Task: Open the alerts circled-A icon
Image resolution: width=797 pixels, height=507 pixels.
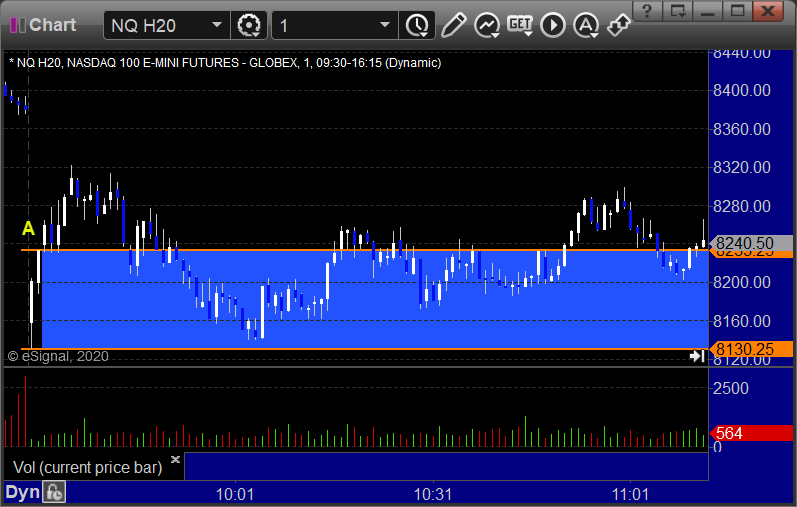Action: point(586,25)
